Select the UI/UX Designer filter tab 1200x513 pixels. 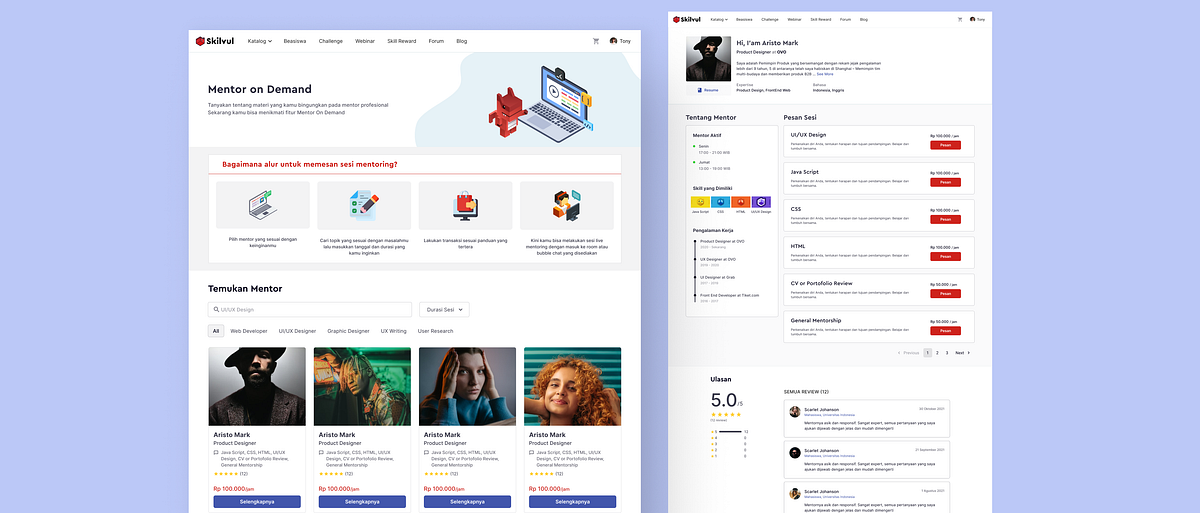coord(297,331)
